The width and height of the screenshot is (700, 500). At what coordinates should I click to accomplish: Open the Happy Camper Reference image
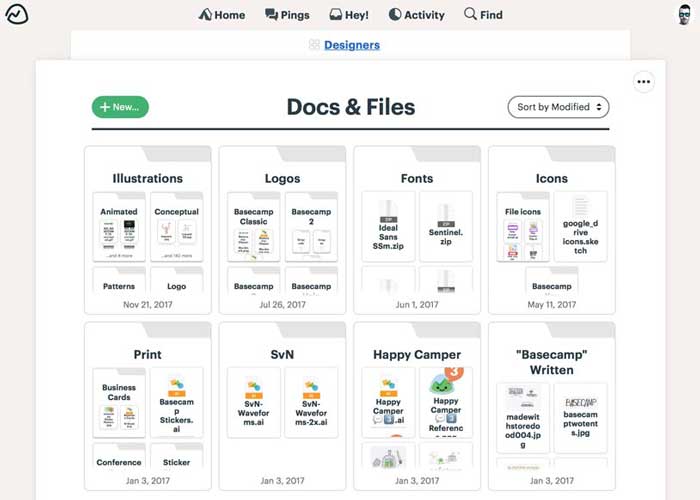click(x=446, y=403)
